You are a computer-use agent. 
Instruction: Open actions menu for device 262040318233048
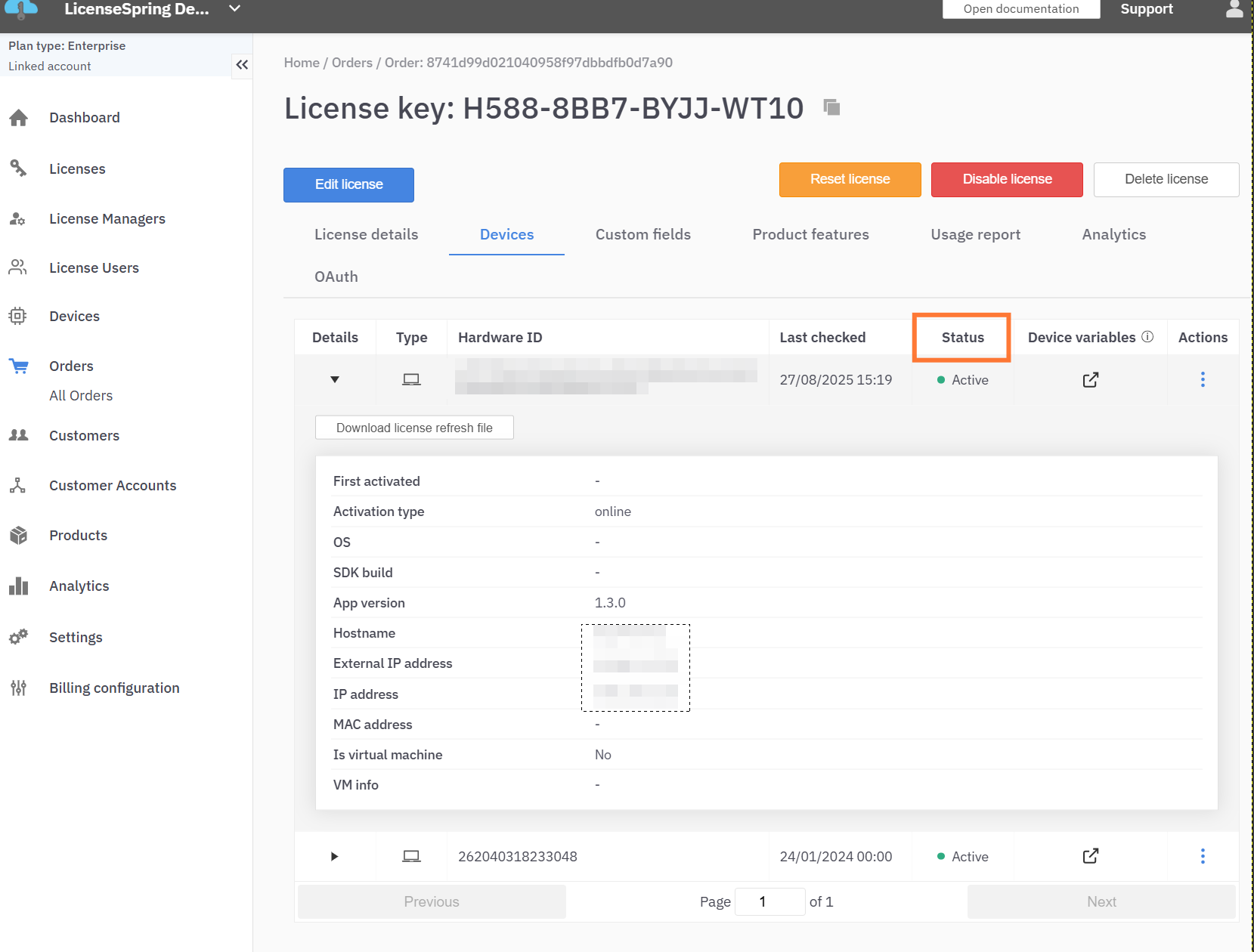[1203, 856]
